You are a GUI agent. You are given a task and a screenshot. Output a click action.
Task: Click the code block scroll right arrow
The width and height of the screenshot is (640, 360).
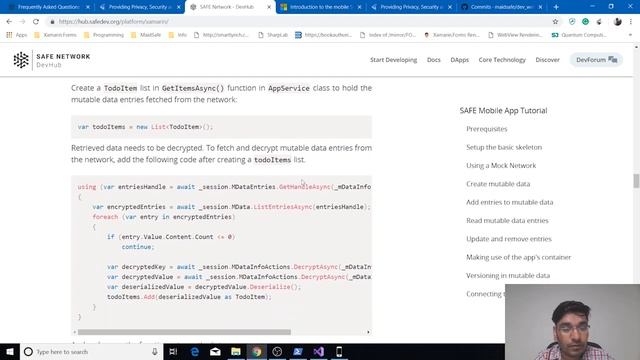[x=368, y=332]
